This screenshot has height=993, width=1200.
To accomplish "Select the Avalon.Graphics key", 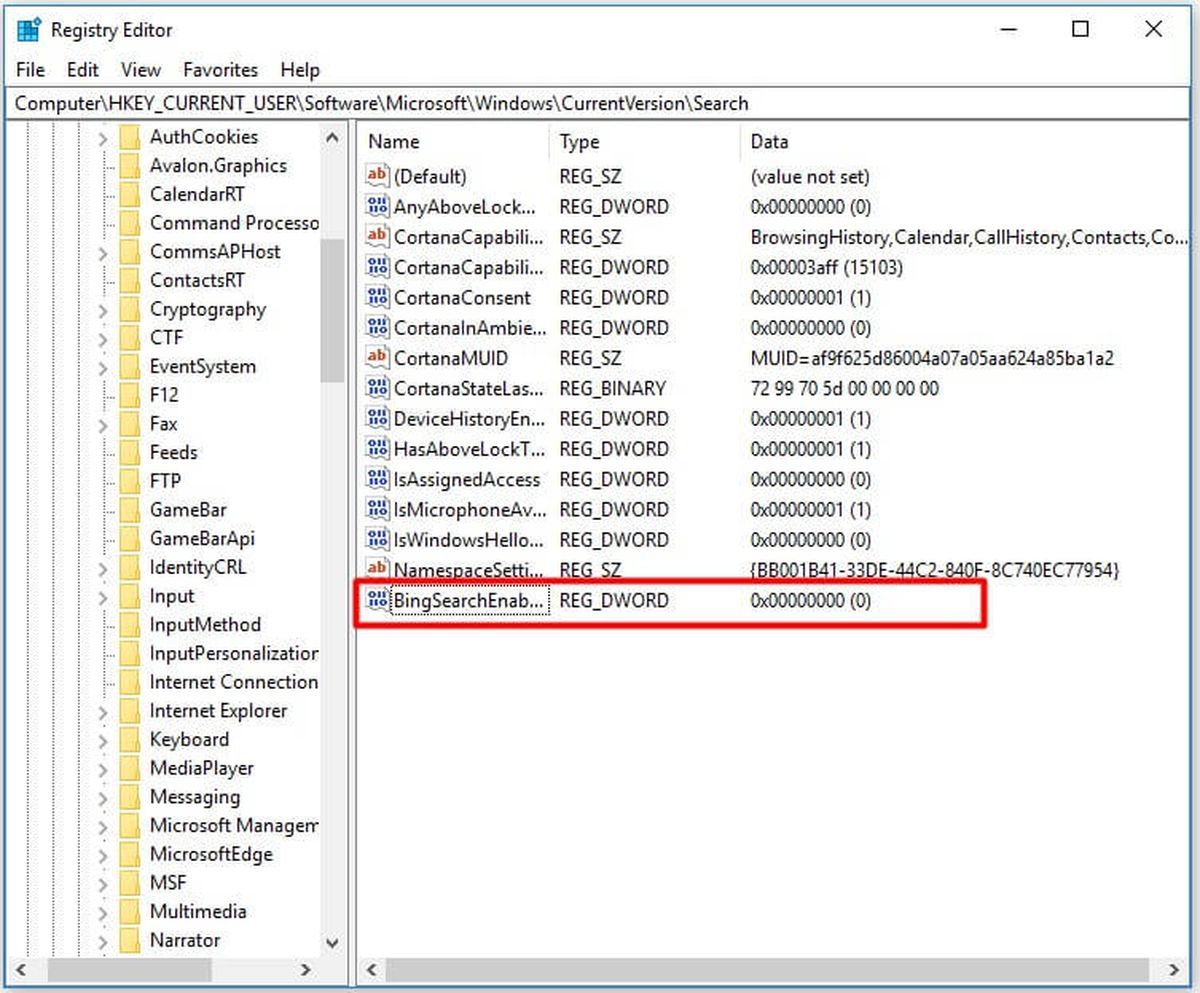I will tap(218, 166).
